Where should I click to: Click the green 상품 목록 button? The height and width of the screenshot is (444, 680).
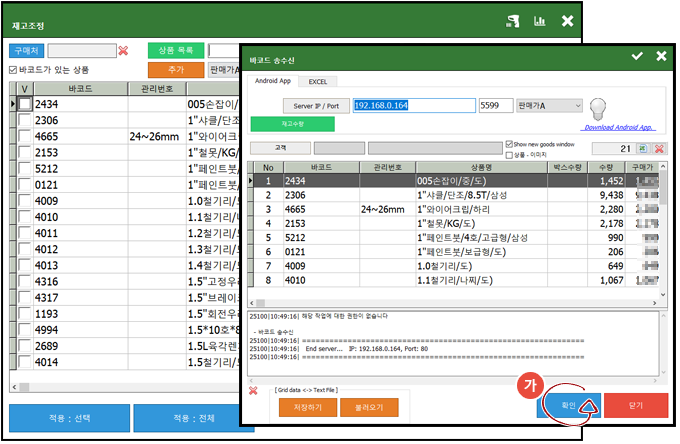click(x=176, y=50)
